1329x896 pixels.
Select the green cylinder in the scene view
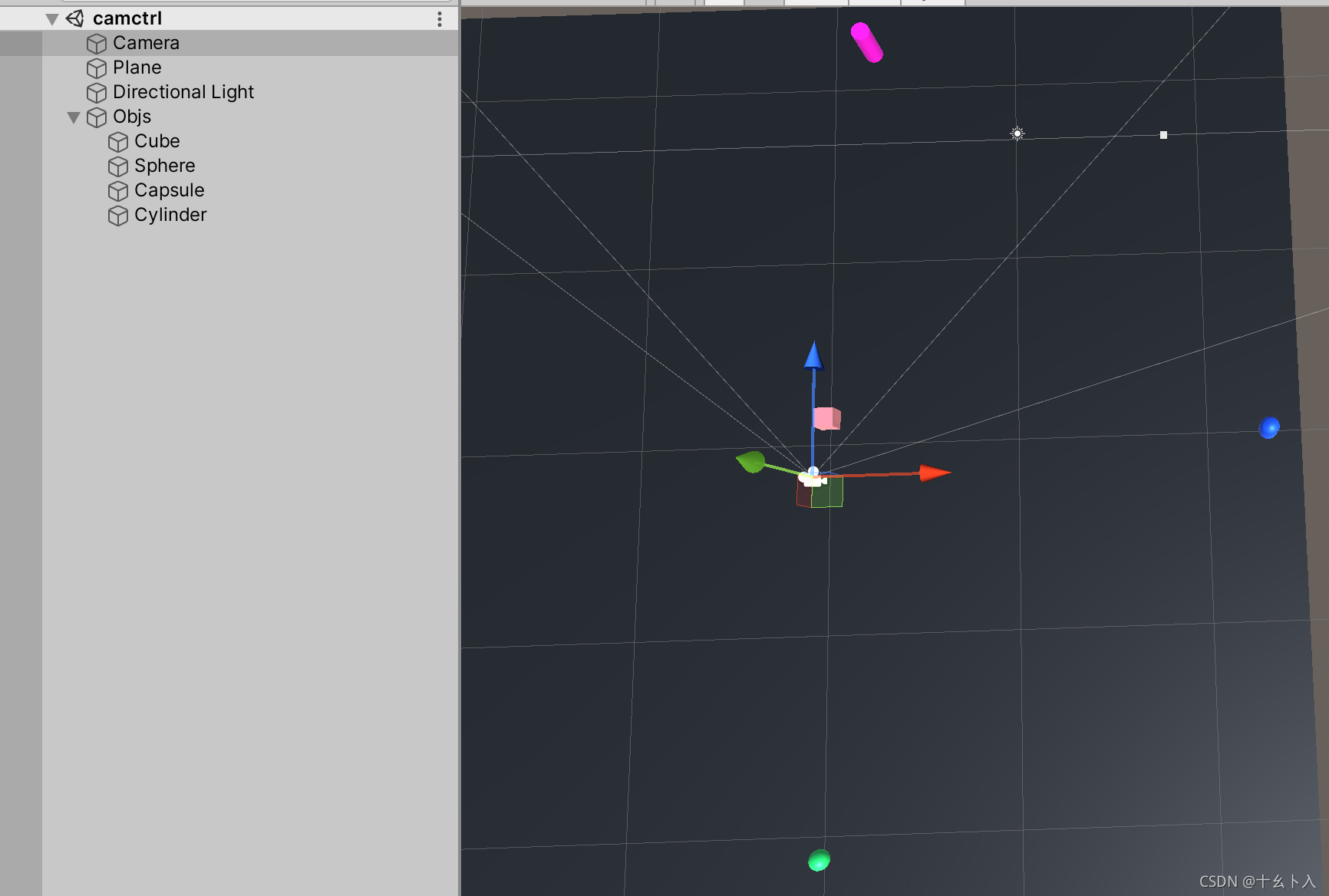pos(819,860)
